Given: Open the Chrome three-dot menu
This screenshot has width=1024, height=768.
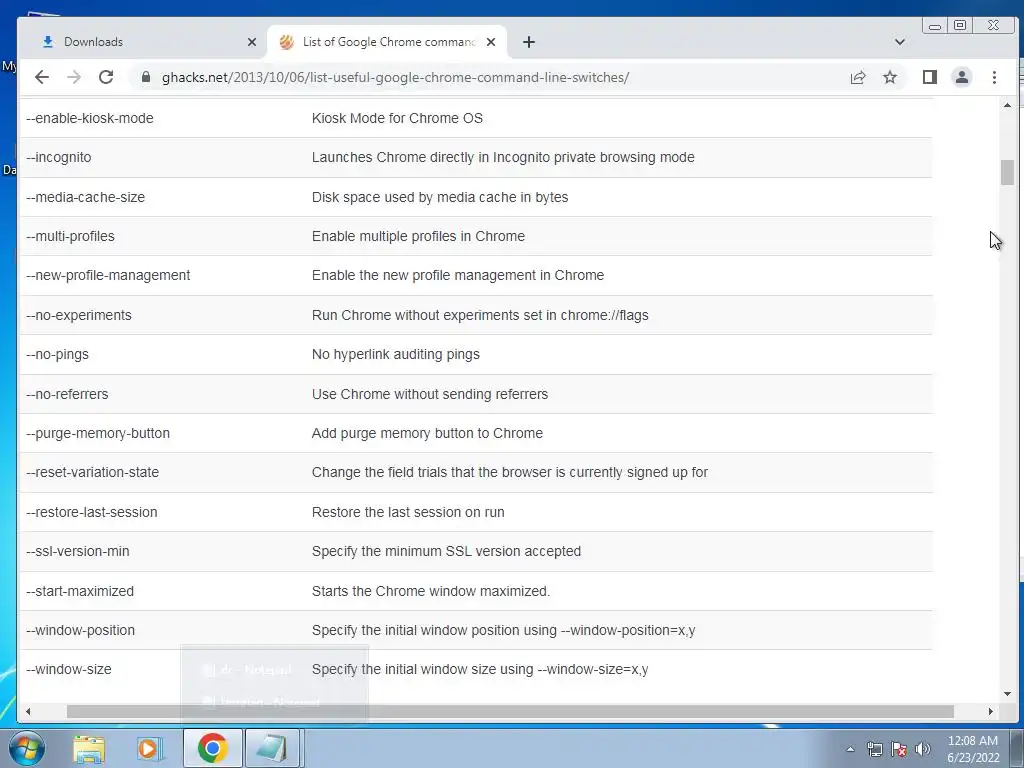Looking at the screenshot, I should coord(994,77).
